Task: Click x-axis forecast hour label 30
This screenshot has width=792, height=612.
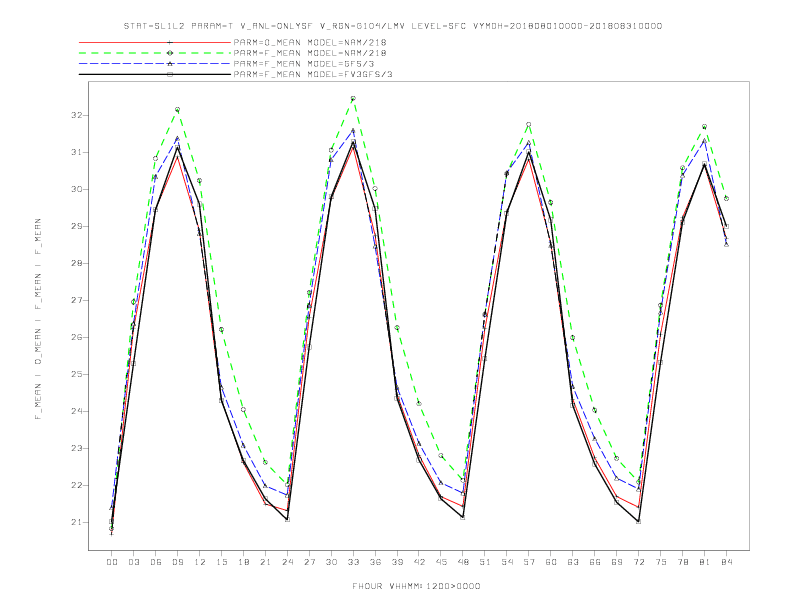Action: tap(331, 562)
